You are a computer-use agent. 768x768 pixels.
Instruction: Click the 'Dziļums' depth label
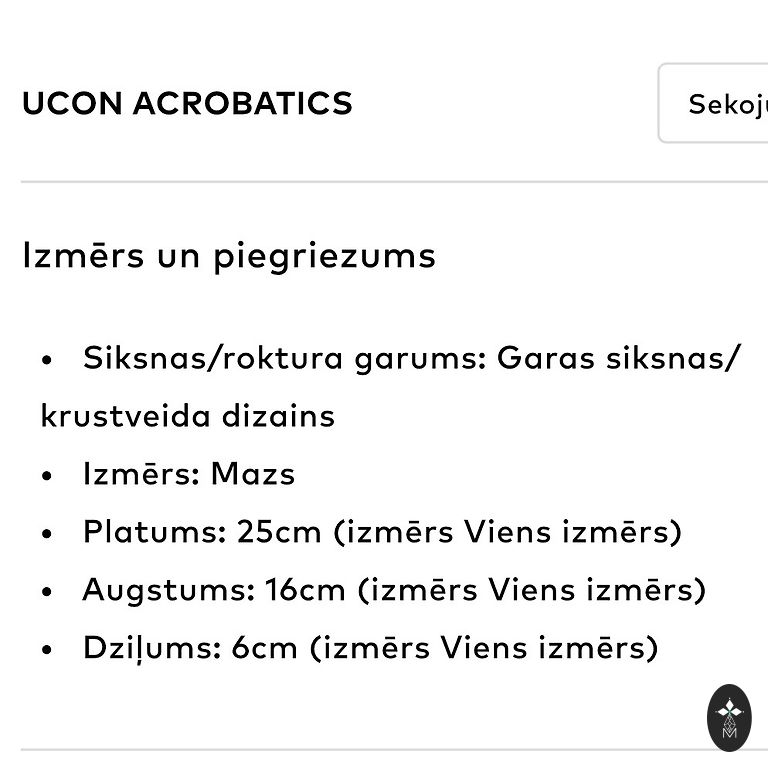click(151, 648)
